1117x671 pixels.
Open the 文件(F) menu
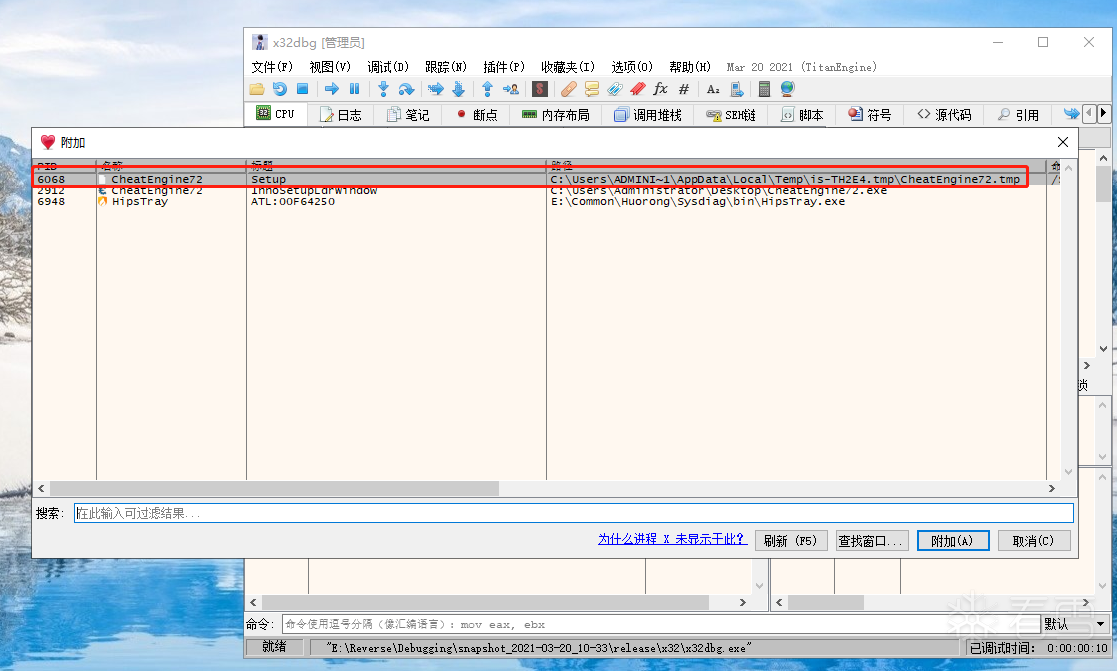(x=272, y=67)
